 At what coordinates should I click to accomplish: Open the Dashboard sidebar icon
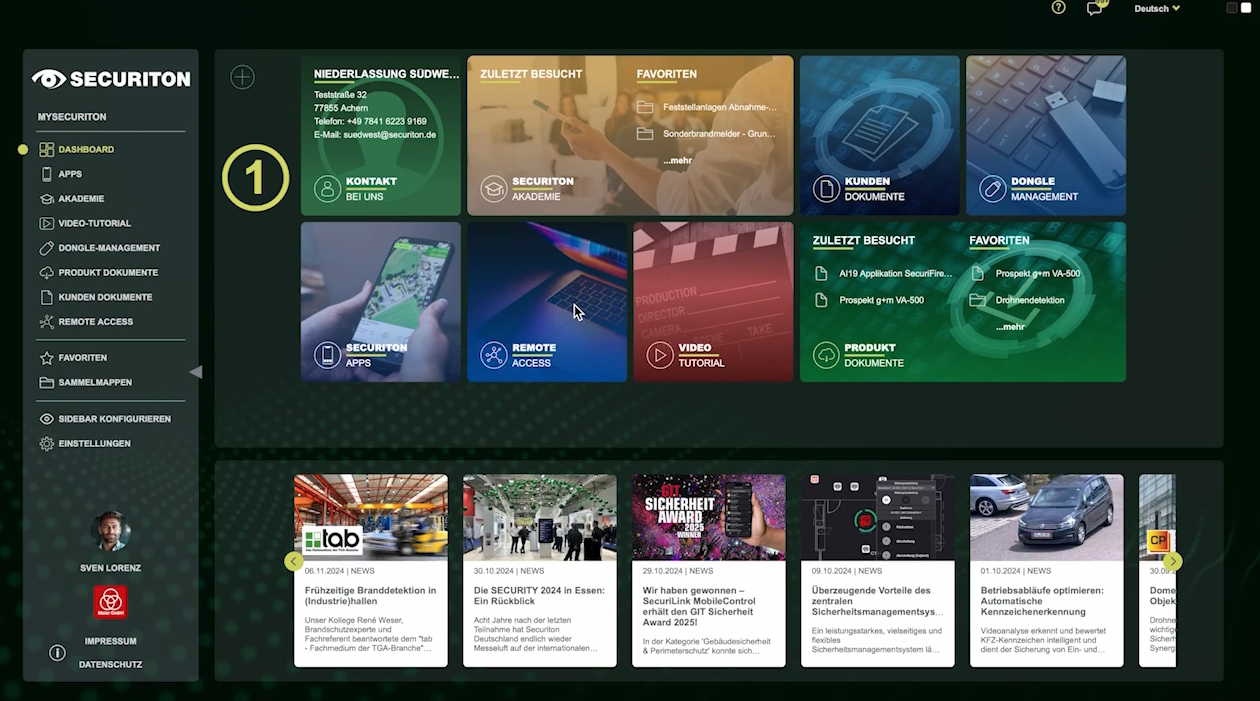point(46,150)
